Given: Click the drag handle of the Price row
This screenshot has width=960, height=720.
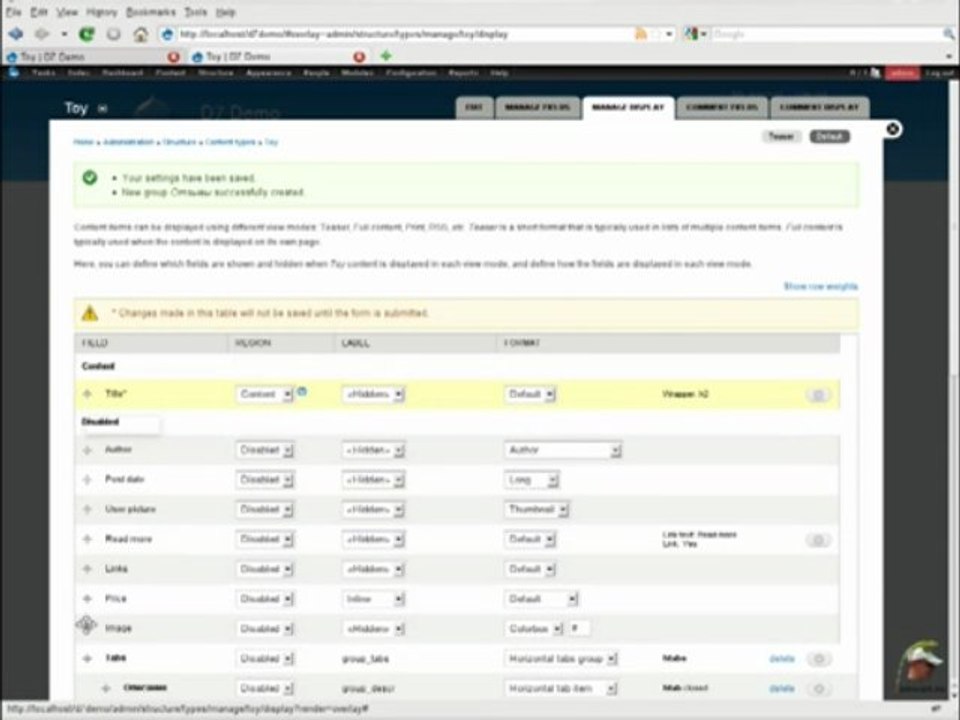Looking at the screenshot, I should [x=87, y=599].
